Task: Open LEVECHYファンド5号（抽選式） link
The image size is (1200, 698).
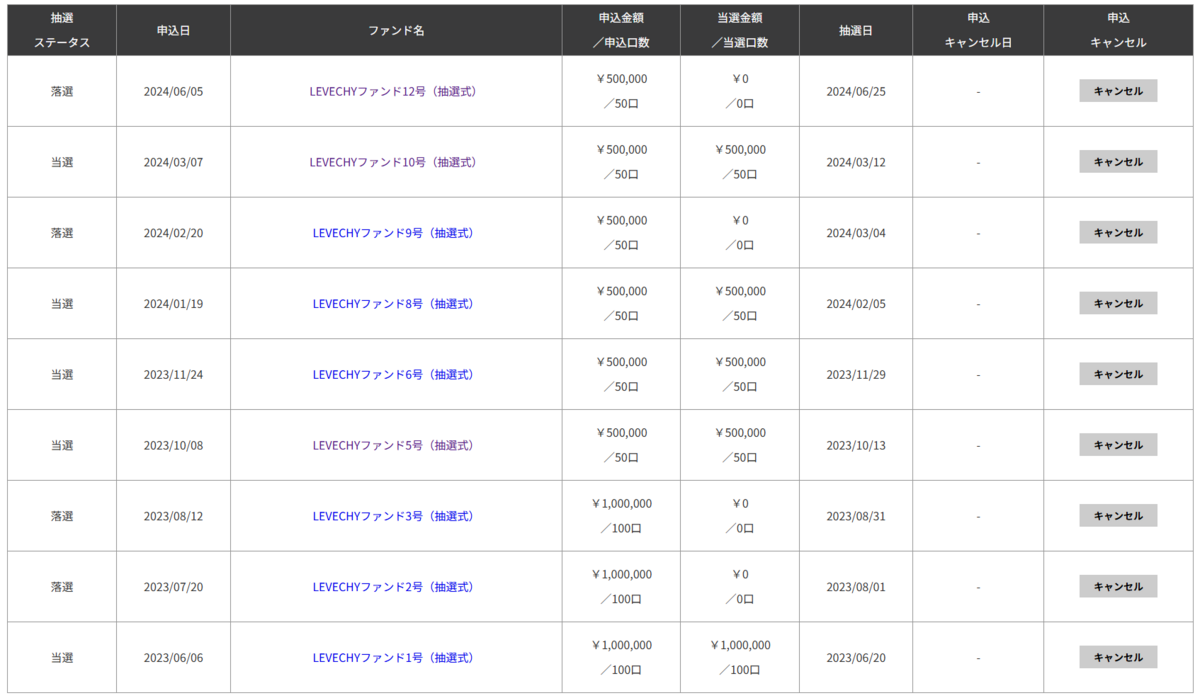Action: pos(392,445)
